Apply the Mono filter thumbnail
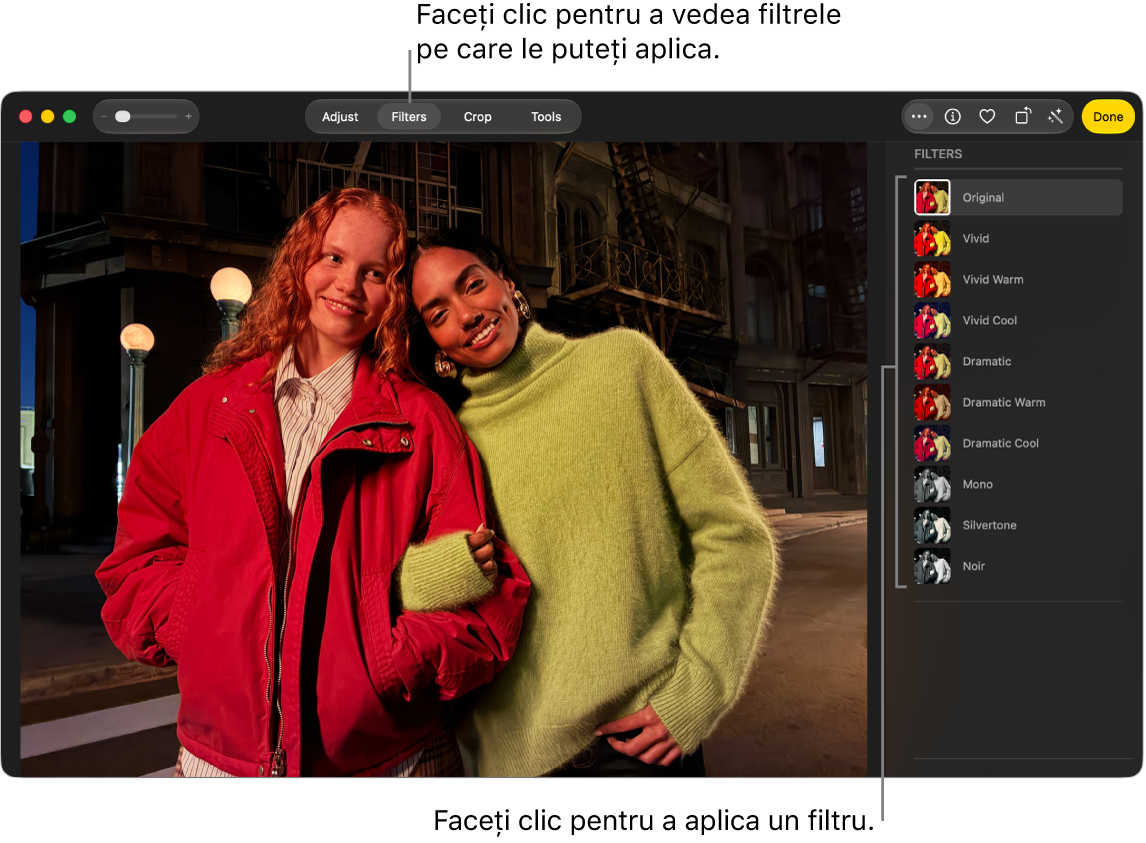 [933, 484]
